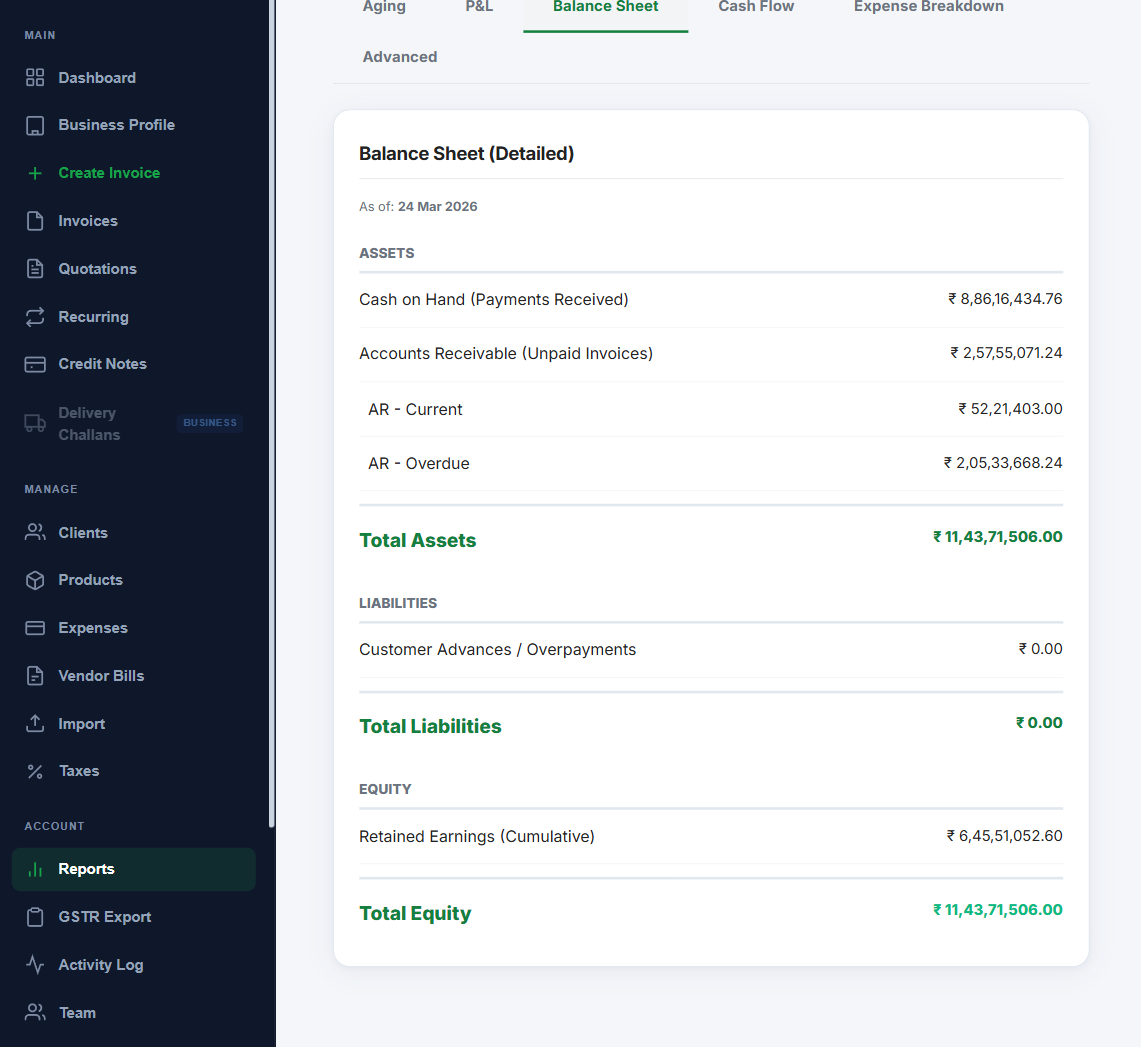Click the Taxes percent icon
Screen dimensions: 1141x1047
click(35, 771)
